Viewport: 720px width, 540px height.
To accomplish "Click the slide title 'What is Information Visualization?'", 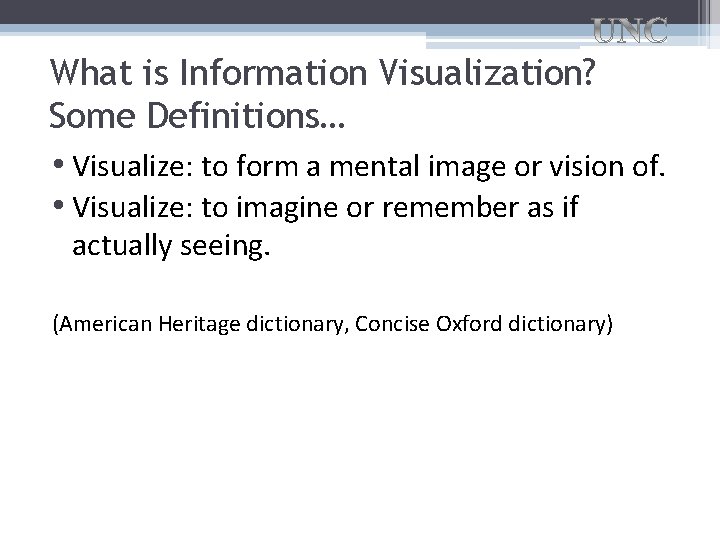I will coord(322,73).
